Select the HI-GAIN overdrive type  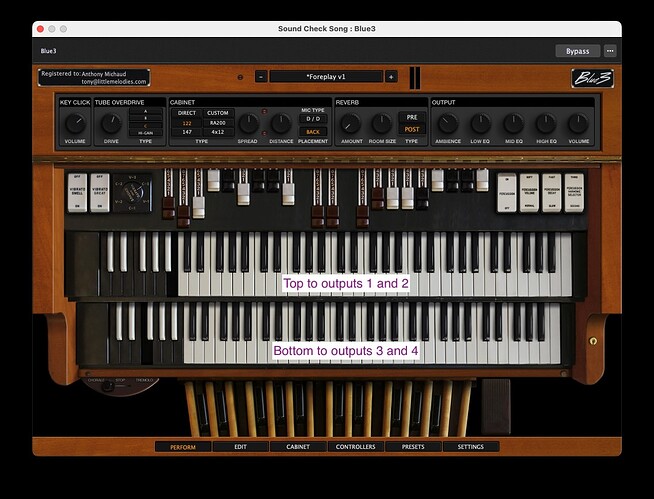[146, 133]
